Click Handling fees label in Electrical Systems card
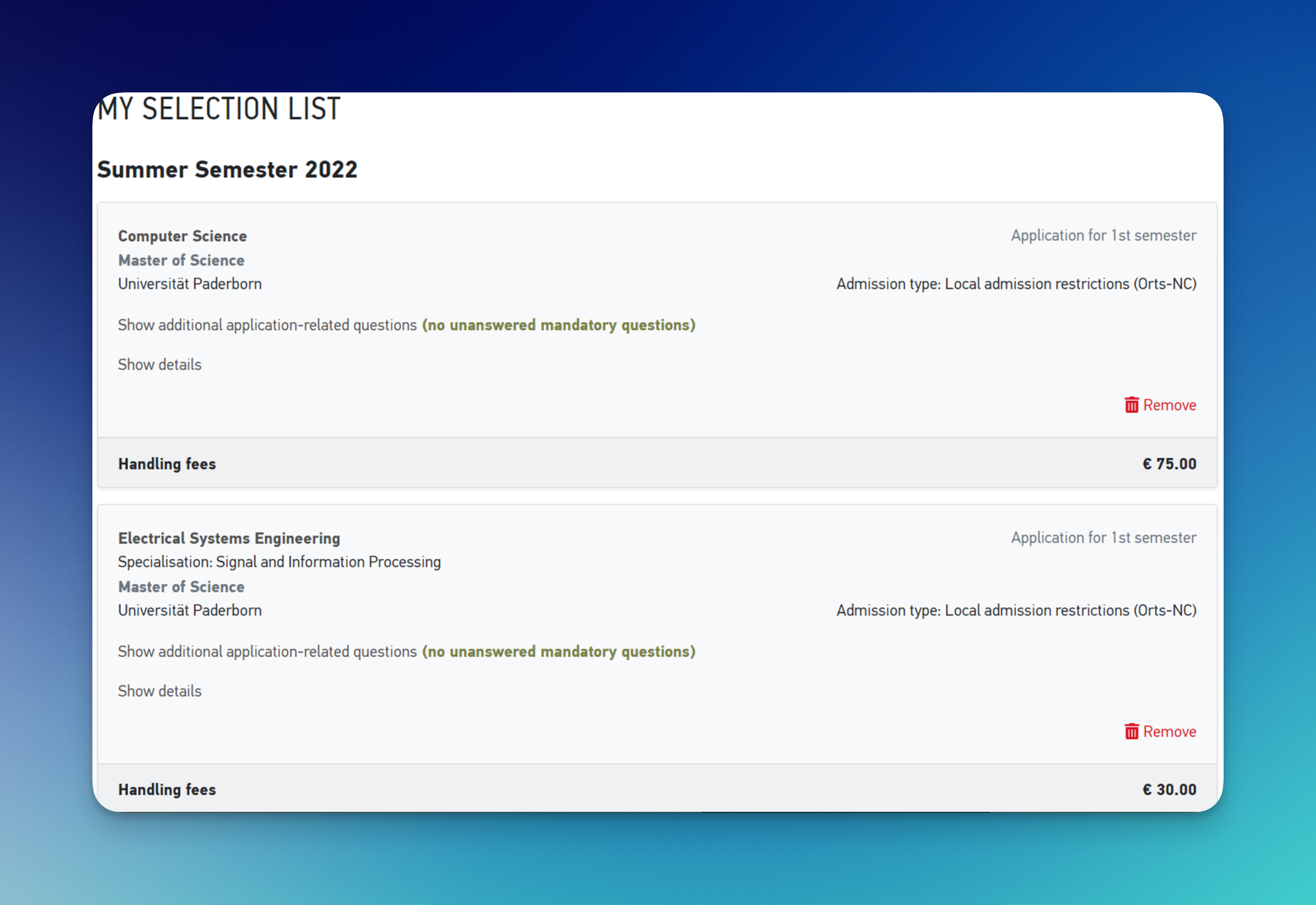The width and height of the screenshot is (1316, 905). tap(167, 789)
